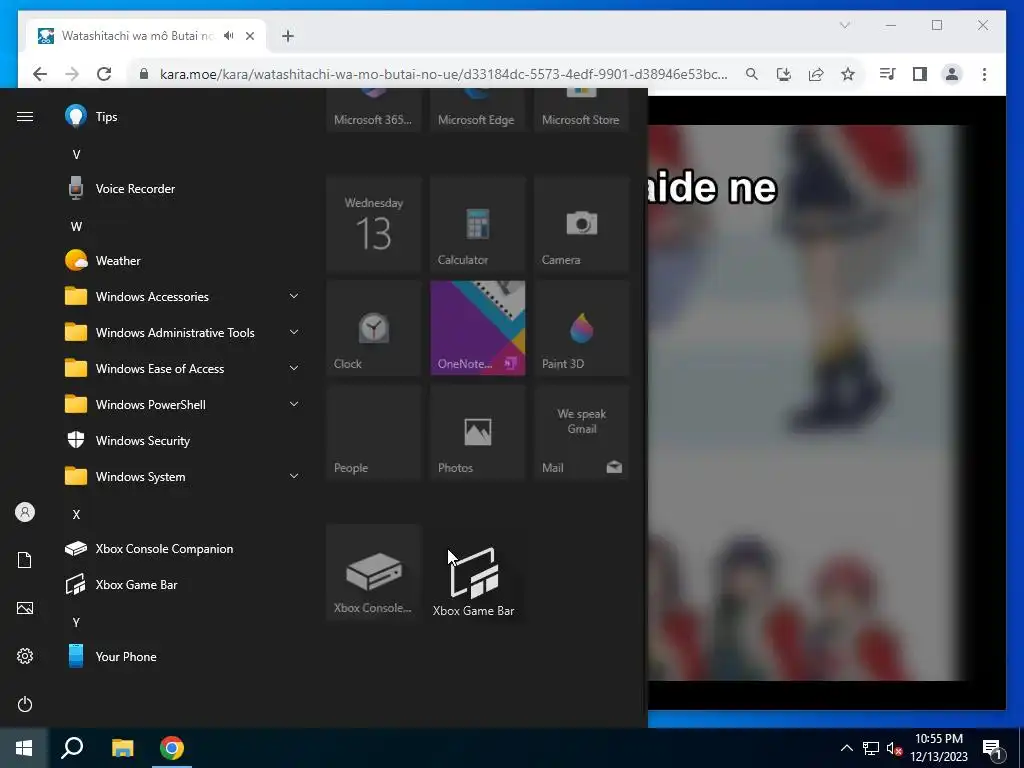The width and height of the screenshot is (1024, 768).
Task: Expand Windows Accessories folder chevron
Action: [x=294, y=296]
